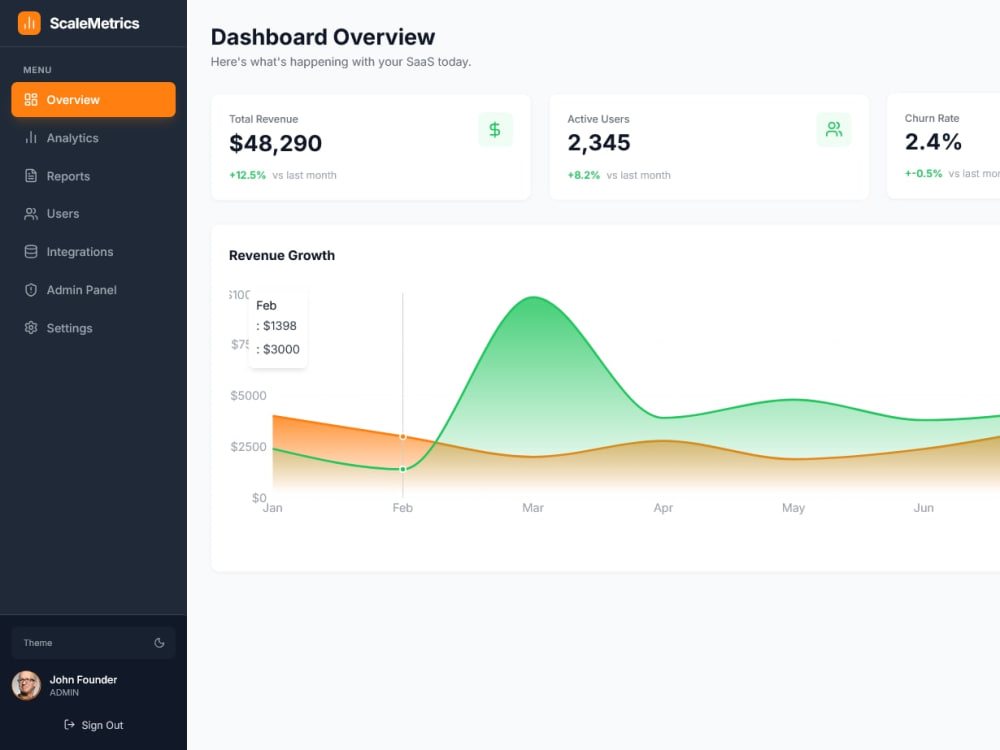This screenshot has width=1000, height=750.
Task: Click John Founder's avatar photo
Action: (26, 686)
